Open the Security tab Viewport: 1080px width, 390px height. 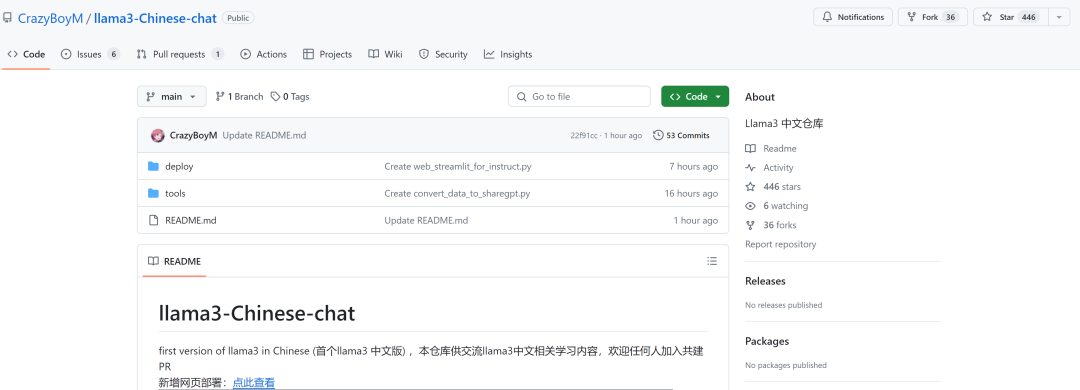click(x=443, y=54)
